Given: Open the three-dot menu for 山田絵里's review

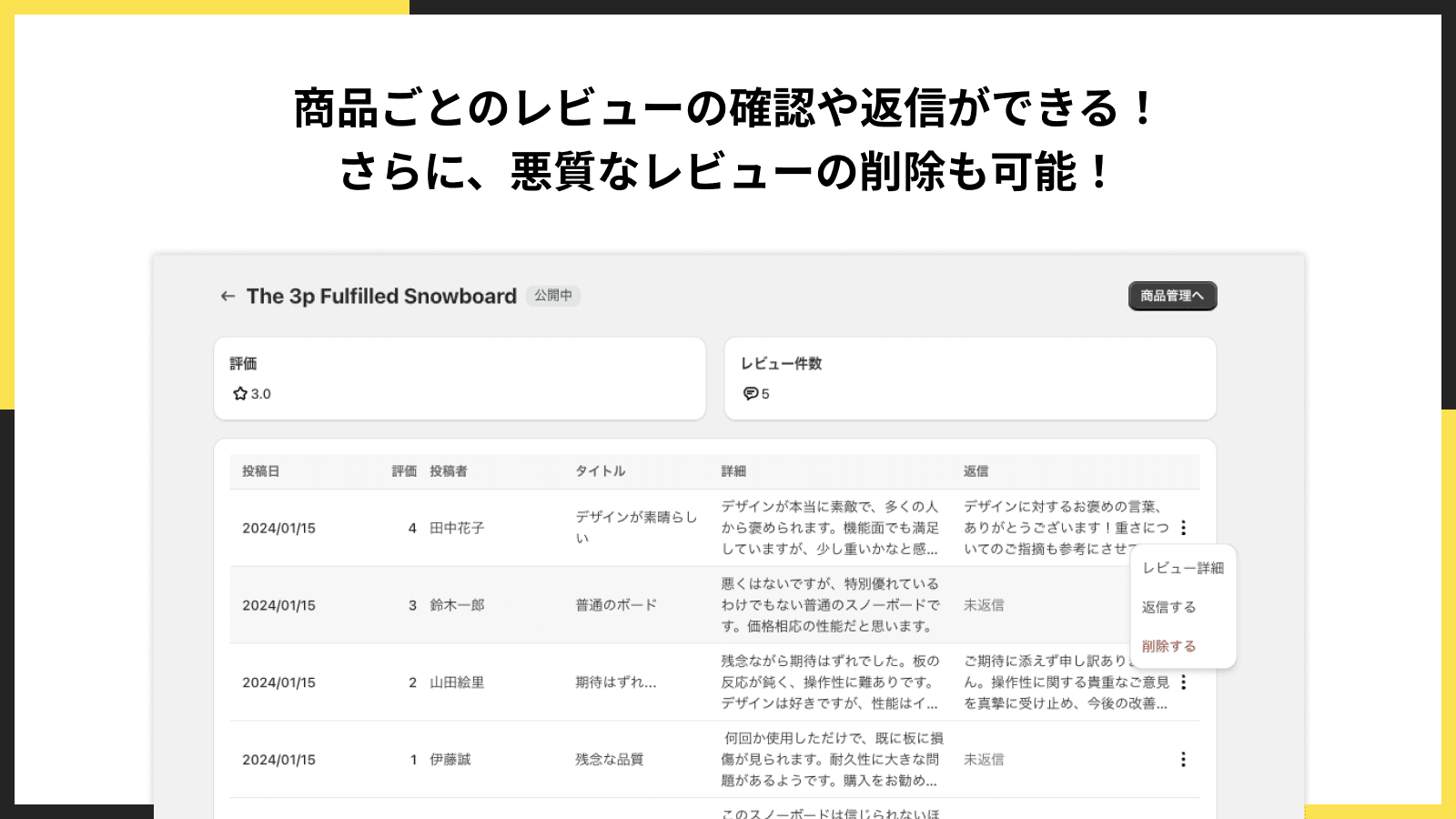Looking at the screenshot, I should tap(1183, 682).
